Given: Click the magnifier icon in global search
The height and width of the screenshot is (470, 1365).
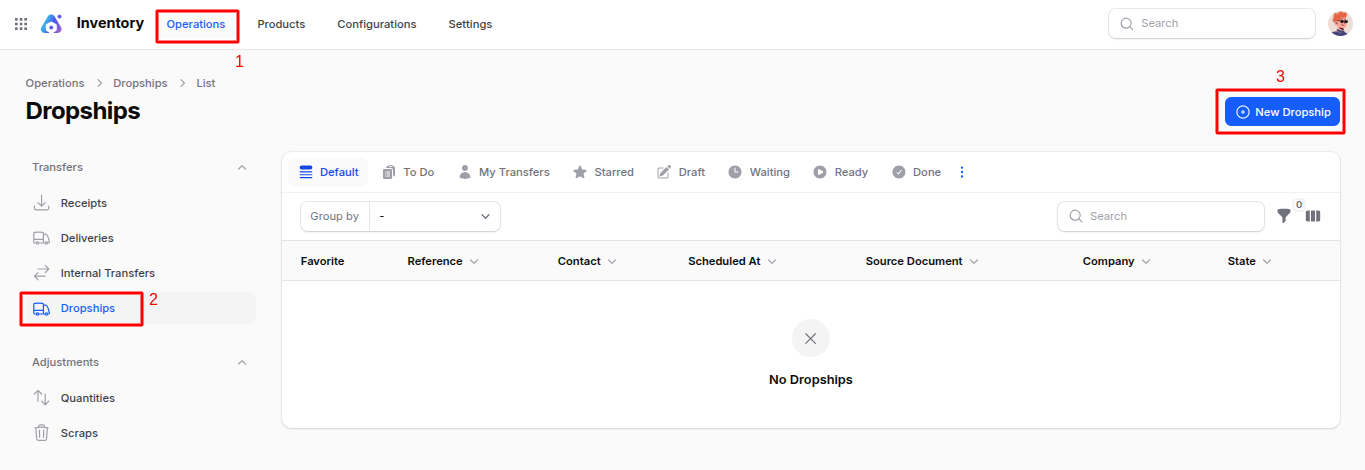Looking at the screenshot, I should (x=1127, y=23).
